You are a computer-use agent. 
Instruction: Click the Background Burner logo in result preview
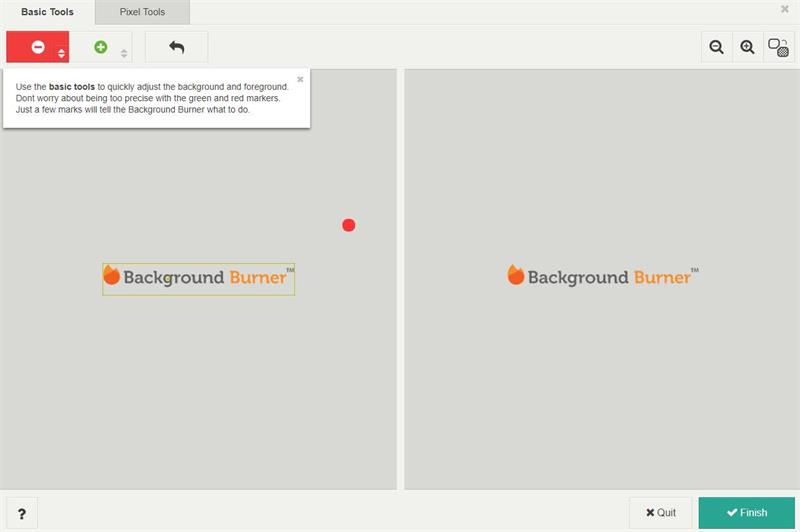point(603,276)
